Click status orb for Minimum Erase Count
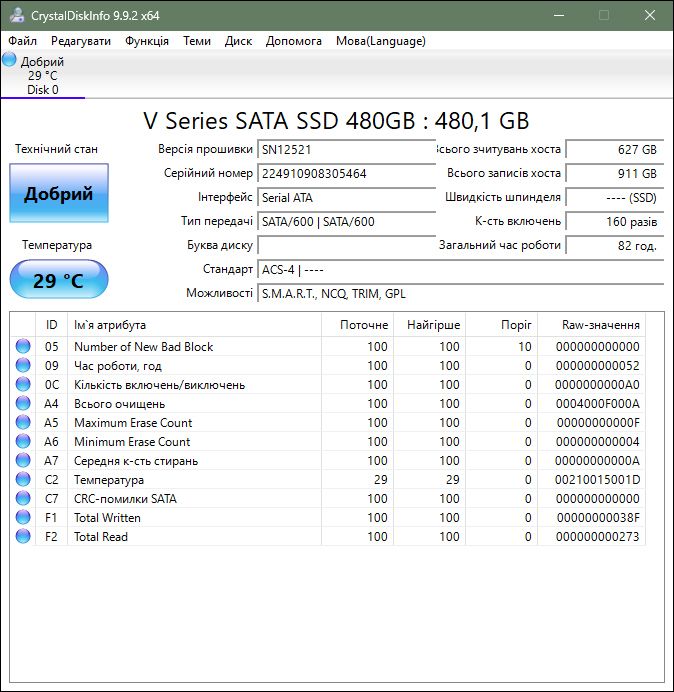This screenshot has width=674, height=692. click(x=23, y=441)
